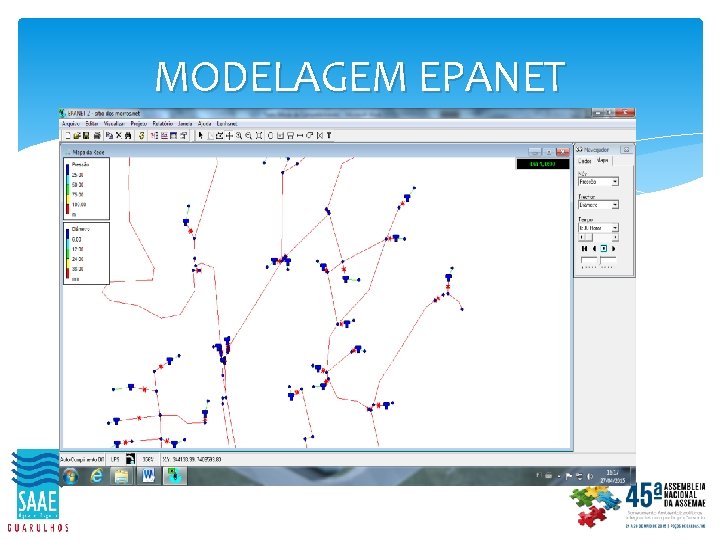720x540 pixels.
Task: Select the arrow Select Object tool
Action: pyautogui.click(x=200, y=135)
